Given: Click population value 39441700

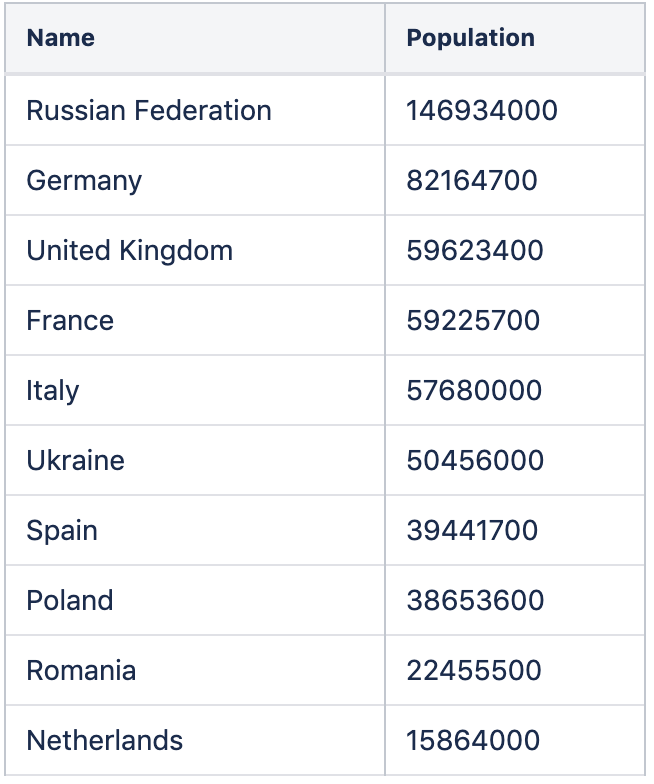Looking at the screenshot, I should click(x=472, y=530).
